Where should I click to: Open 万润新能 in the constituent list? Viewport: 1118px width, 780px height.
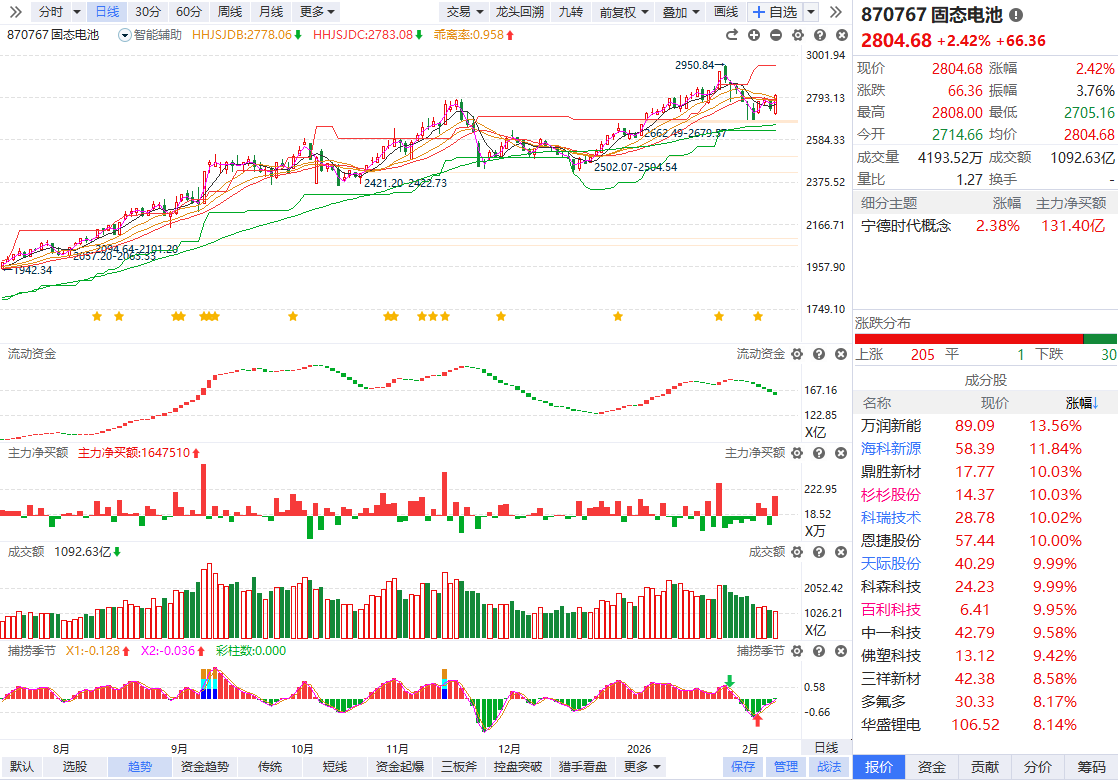point(891,426)
